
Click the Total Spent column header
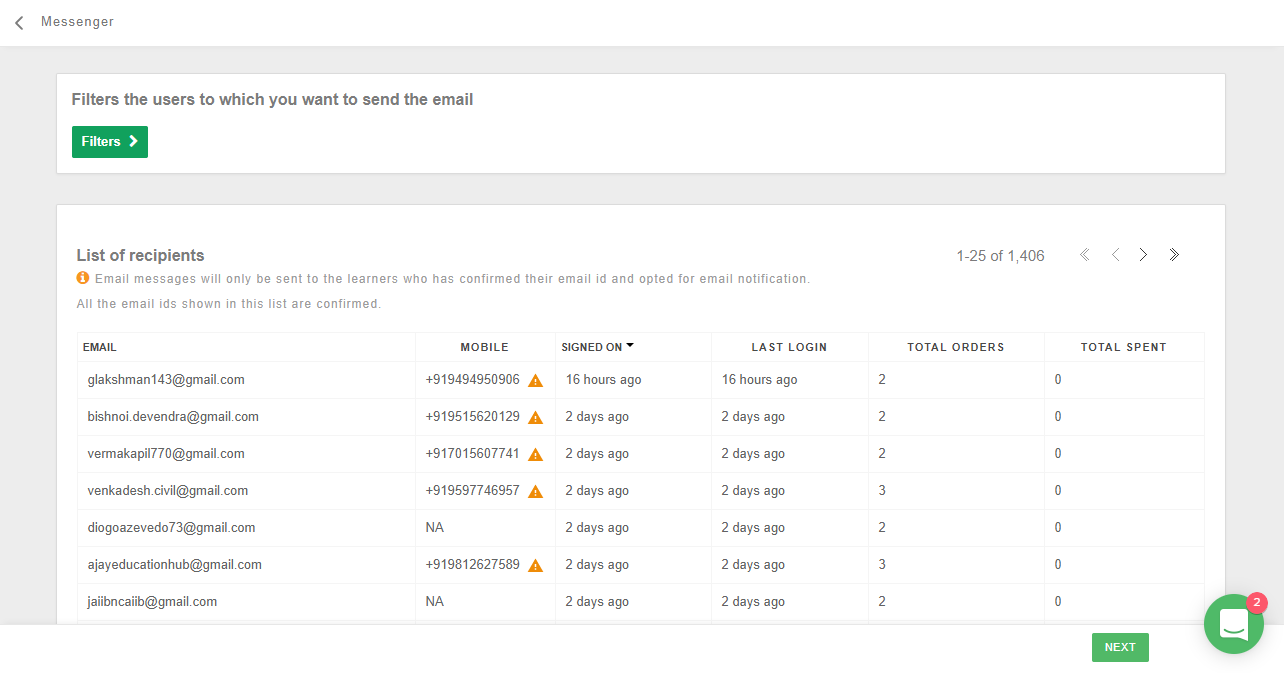tap(1124, 347)
